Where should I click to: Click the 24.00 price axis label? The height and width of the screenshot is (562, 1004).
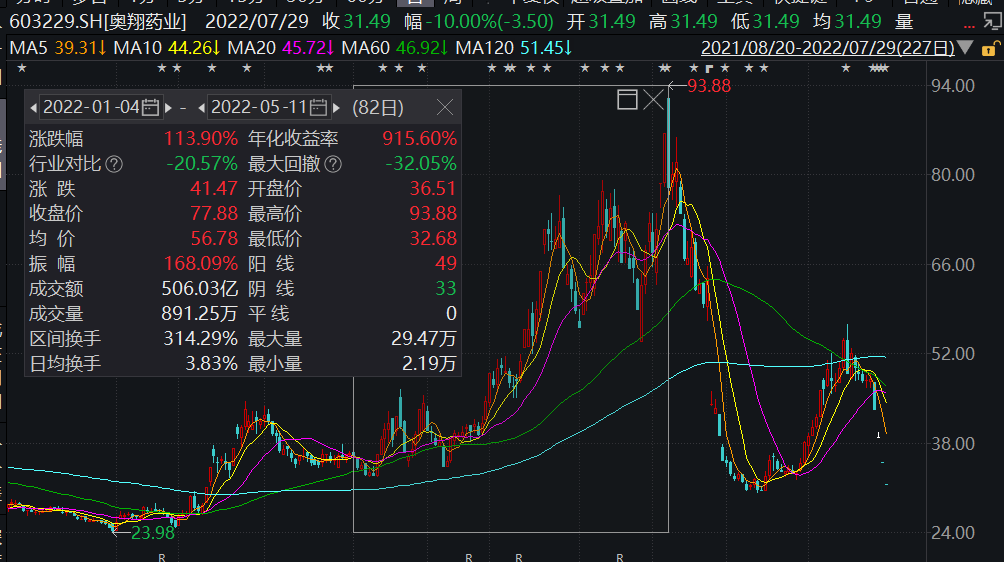[953, 533]
